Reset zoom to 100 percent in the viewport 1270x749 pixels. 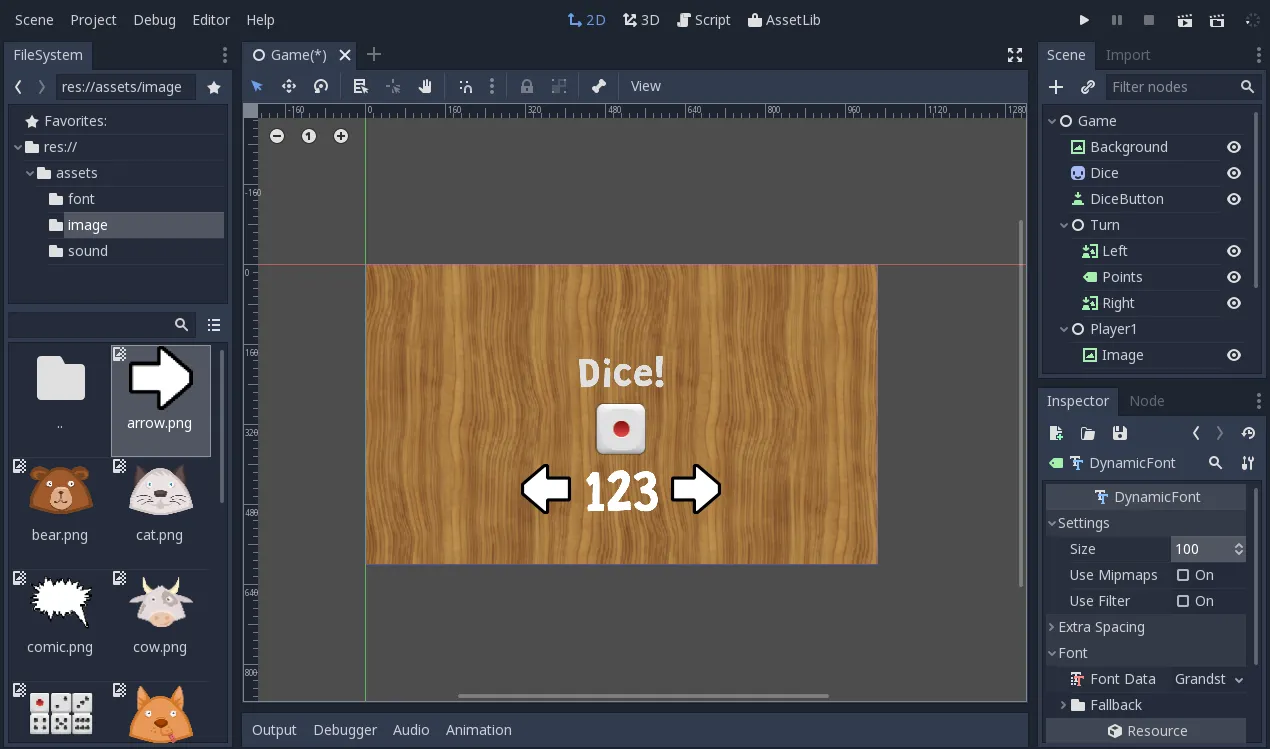click(x=309, y=136)
